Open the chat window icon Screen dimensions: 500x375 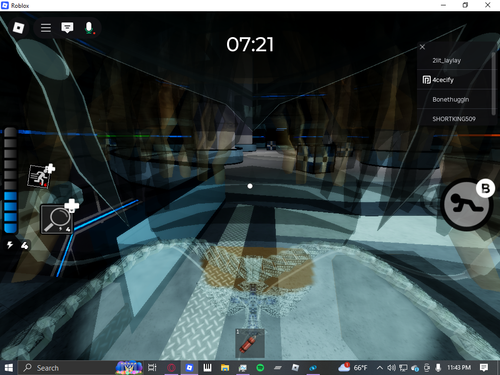click(x=67, y=28)
